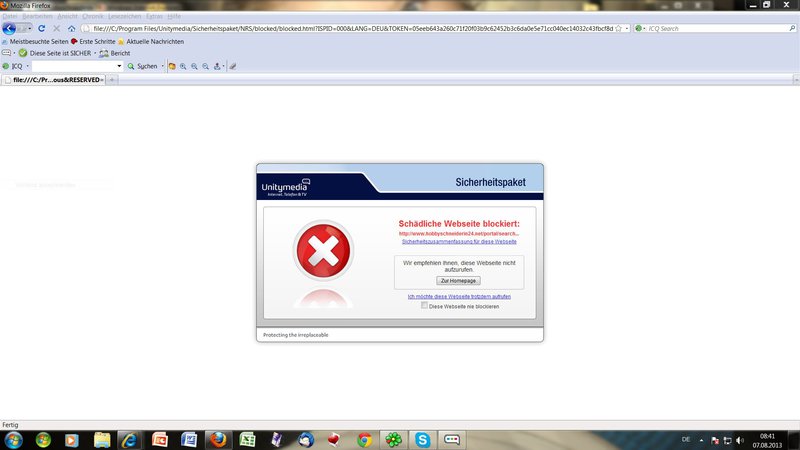This screenshot has height=450, width=800.
Task: Open the dropdown arrow next to Suchen
Action: (163, 66)
